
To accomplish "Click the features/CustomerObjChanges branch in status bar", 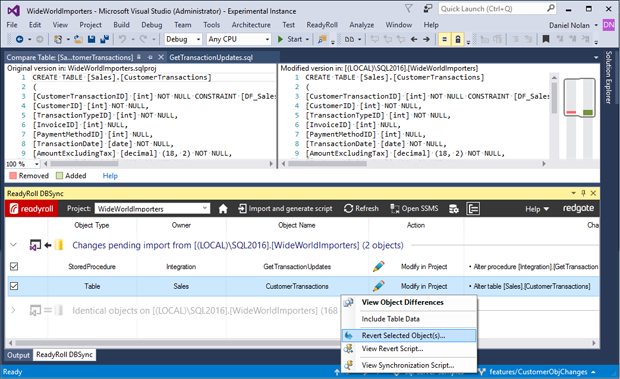I will pyautogui.click(x=538, y=372).
